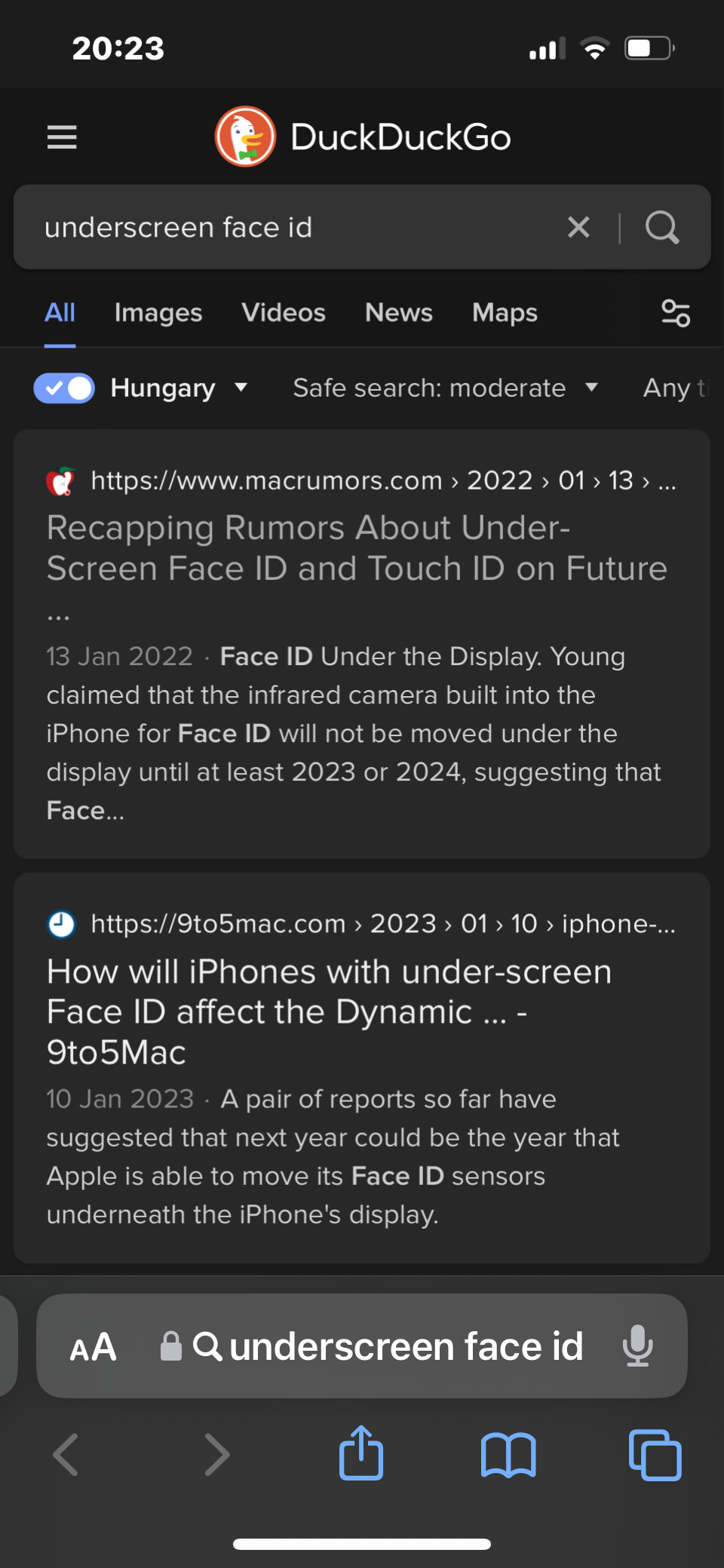Open the Any time filter dropdown

click(676, 388)
